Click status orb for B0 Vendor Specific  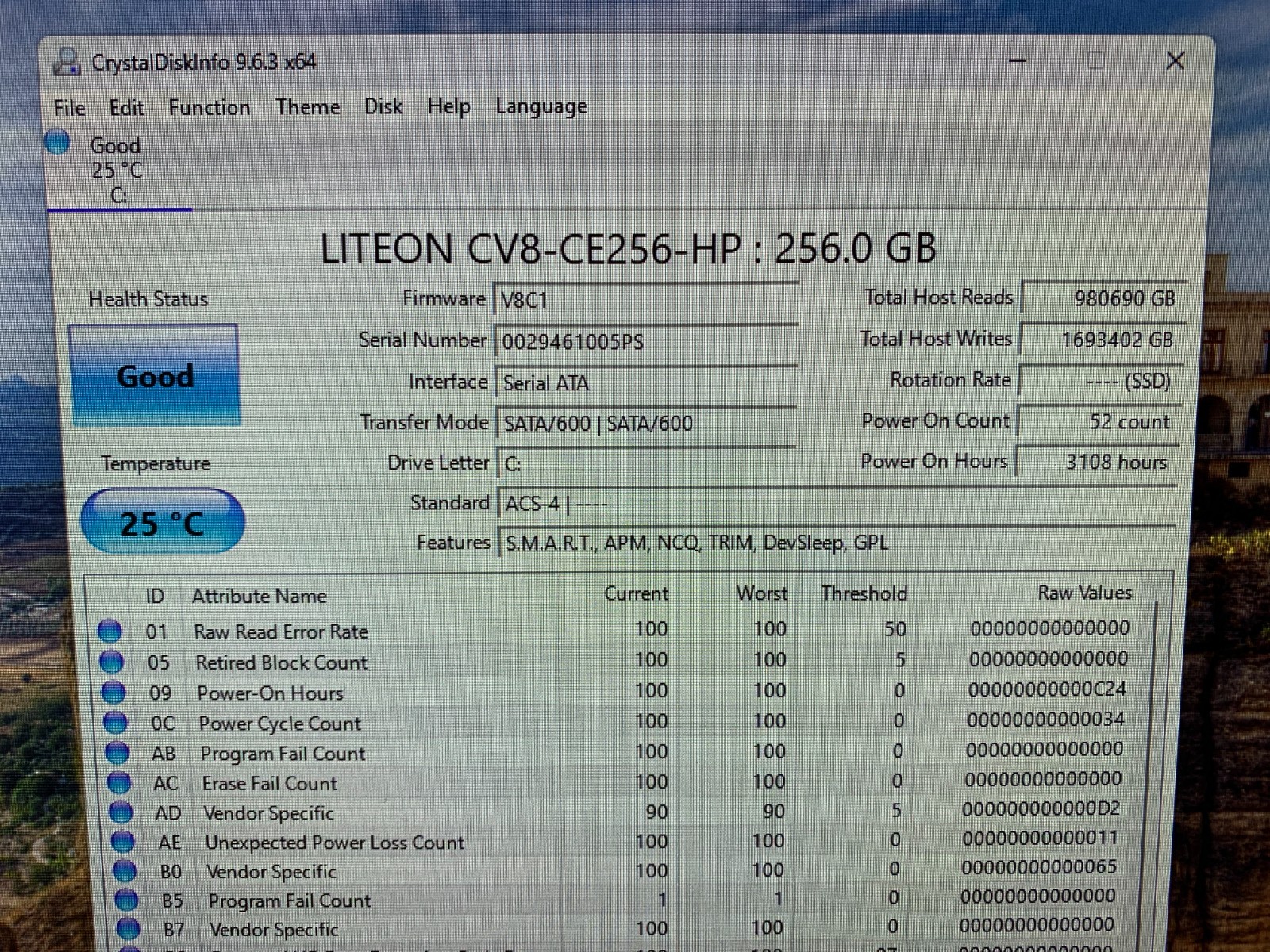point(125,870)
